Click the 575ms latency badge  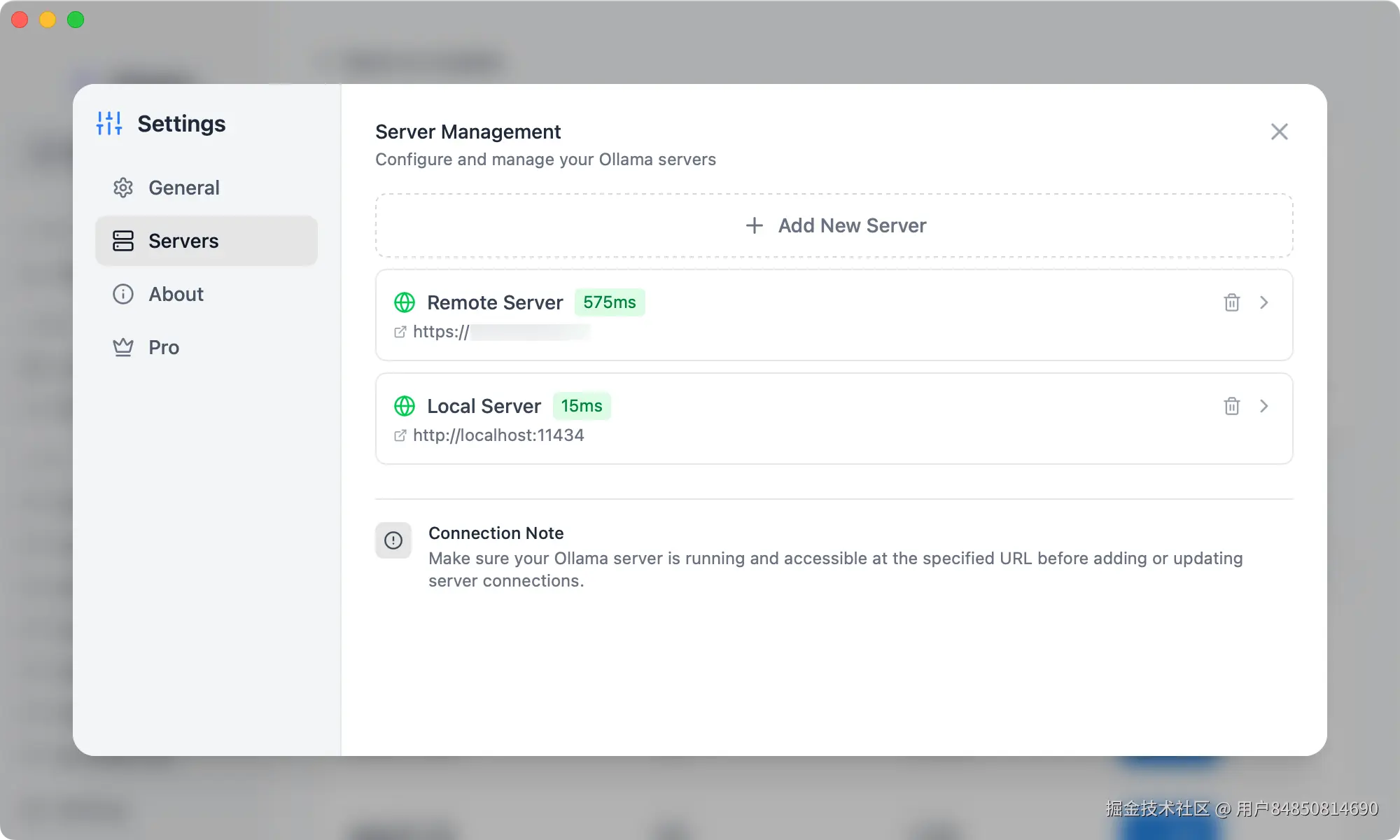pyautogui.click(x=609, y=302)
